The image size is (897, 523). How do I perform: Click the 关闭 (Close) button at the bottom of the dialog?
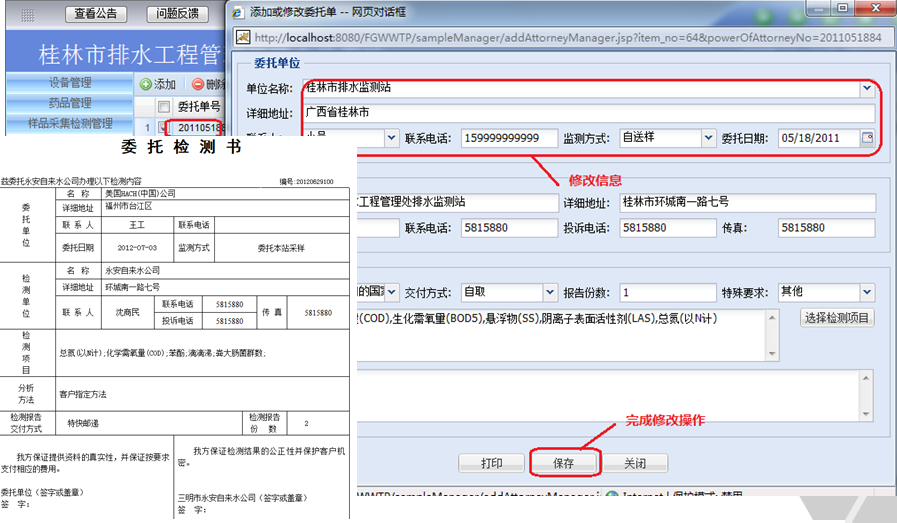click(635, 463)
